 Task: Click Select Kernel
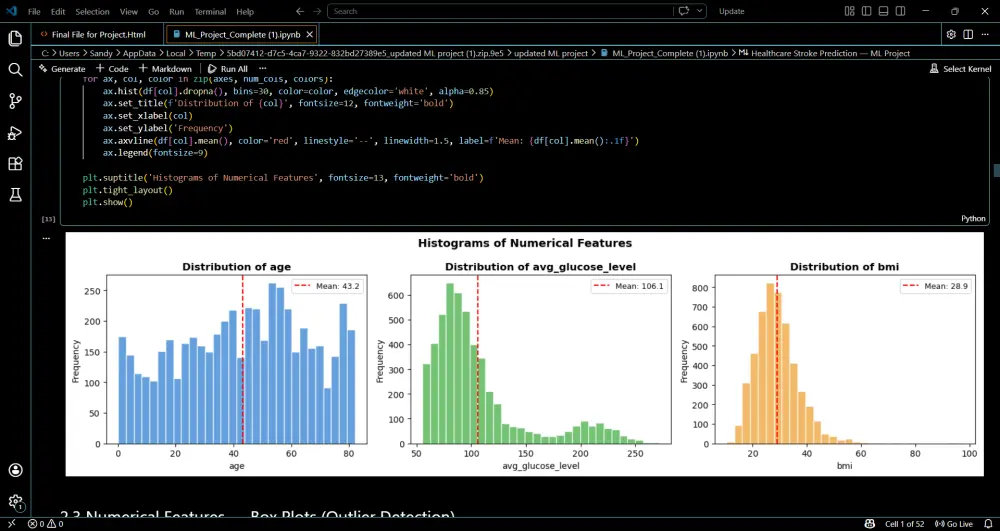(x=960, y=69)
